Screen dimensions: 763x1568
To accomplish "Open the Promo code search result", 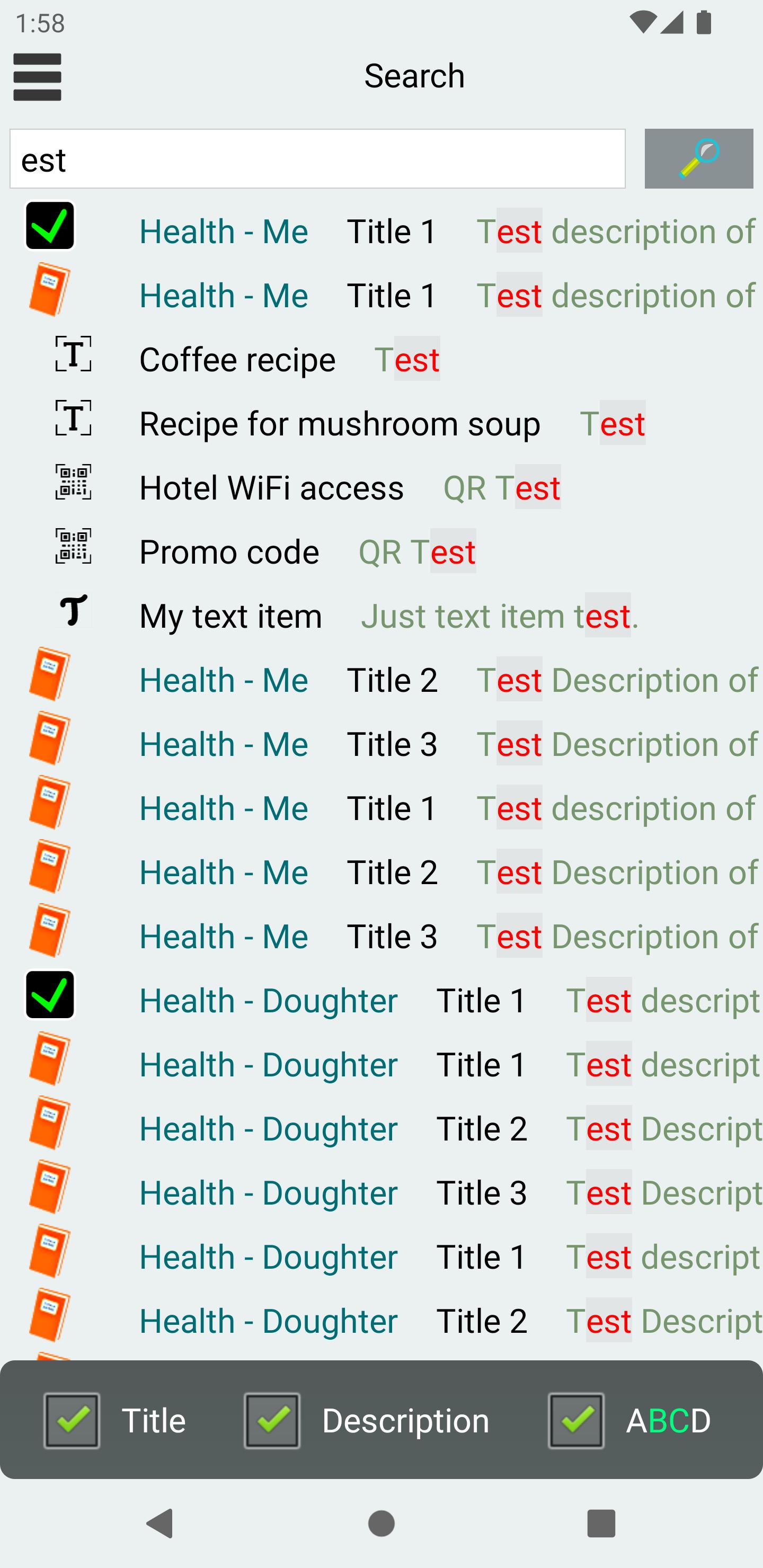I will (381, 551).
